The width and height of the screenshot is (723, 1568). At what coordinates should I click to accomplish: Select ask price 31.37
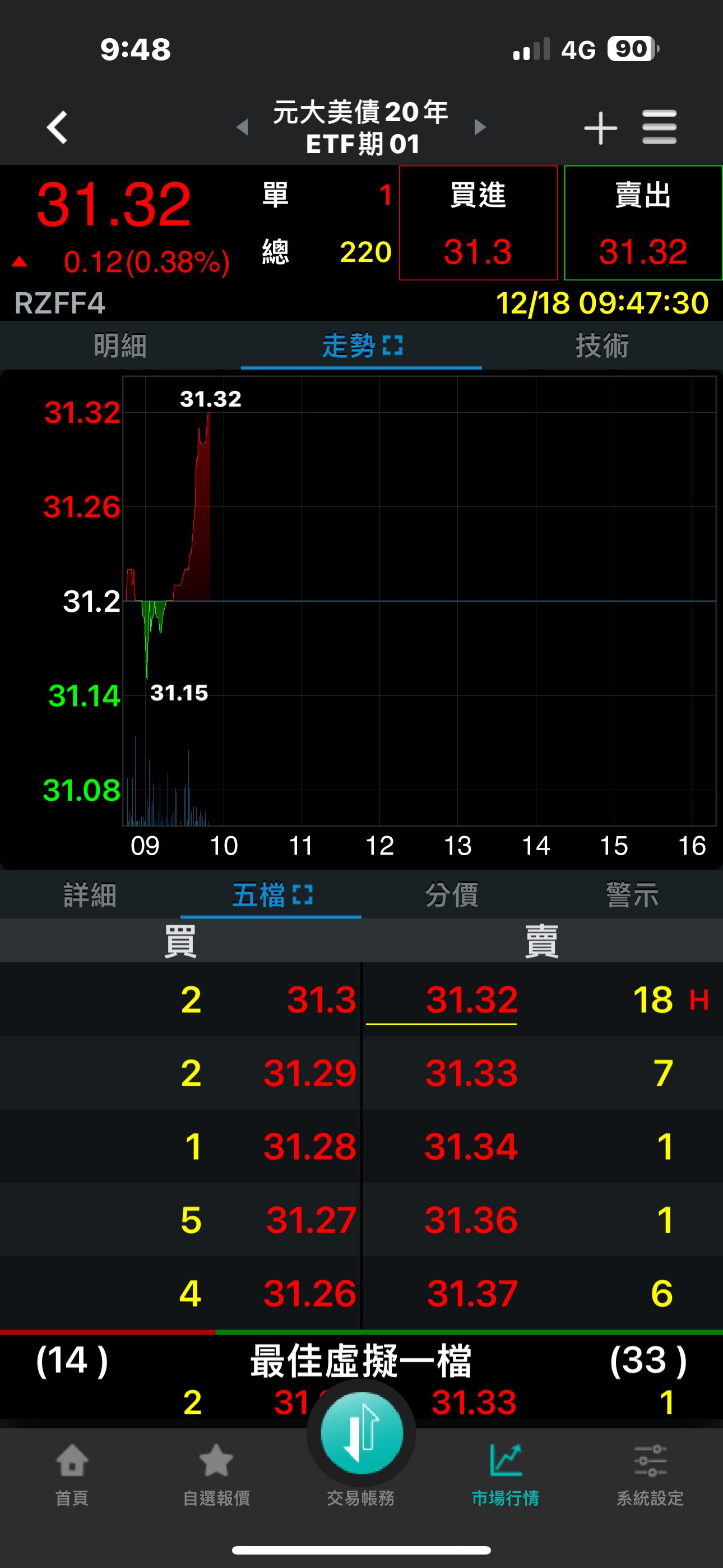[x=472, y=1293]
